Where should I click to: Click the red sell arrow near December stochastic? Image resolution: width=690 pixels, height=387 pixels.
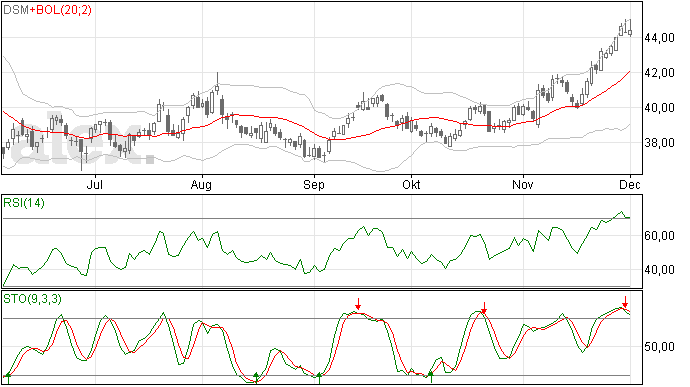(x=625, y=302)
